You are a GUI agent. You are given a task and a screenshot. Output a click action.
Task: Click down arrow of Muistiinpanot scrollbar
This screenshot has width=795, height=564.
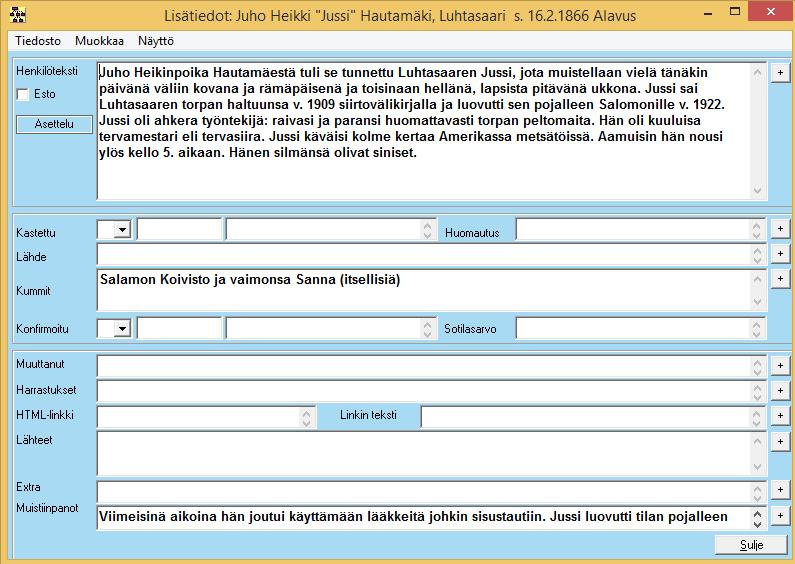coord(757,524)
